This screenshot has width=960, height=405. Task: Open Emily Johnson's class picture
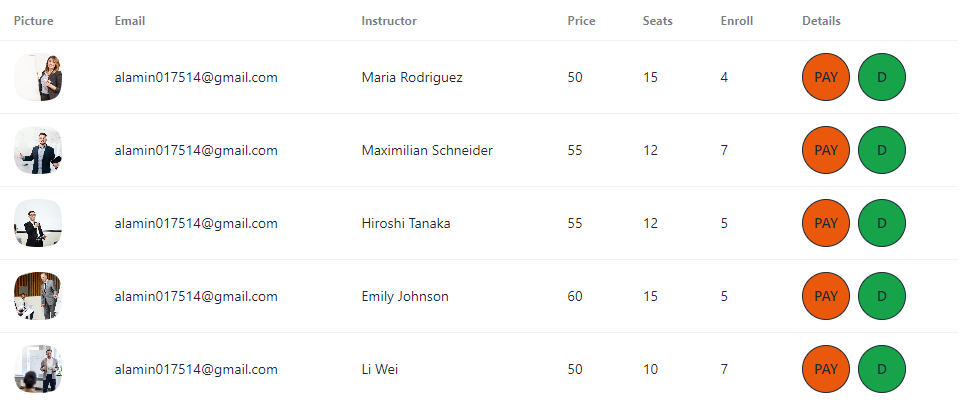point(38,296)
